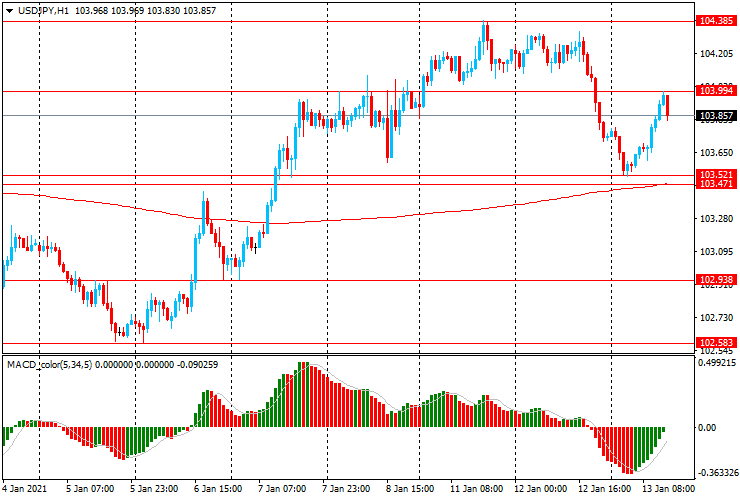The height and width of the screenshot is (500, 740).
Task: Select the red 103.994 price level label
Action: pyautogui.click(x=716, y=91)
